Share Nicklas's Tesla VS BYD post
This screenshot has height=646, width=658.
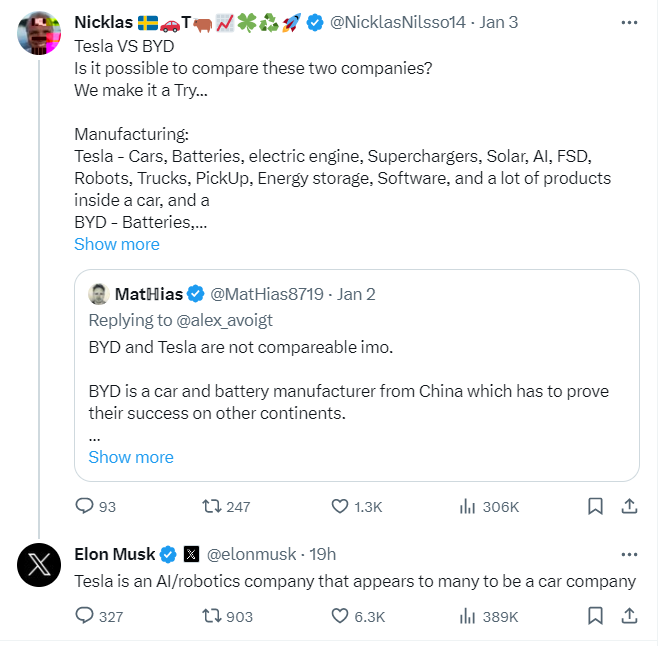[x=629, y=507]
